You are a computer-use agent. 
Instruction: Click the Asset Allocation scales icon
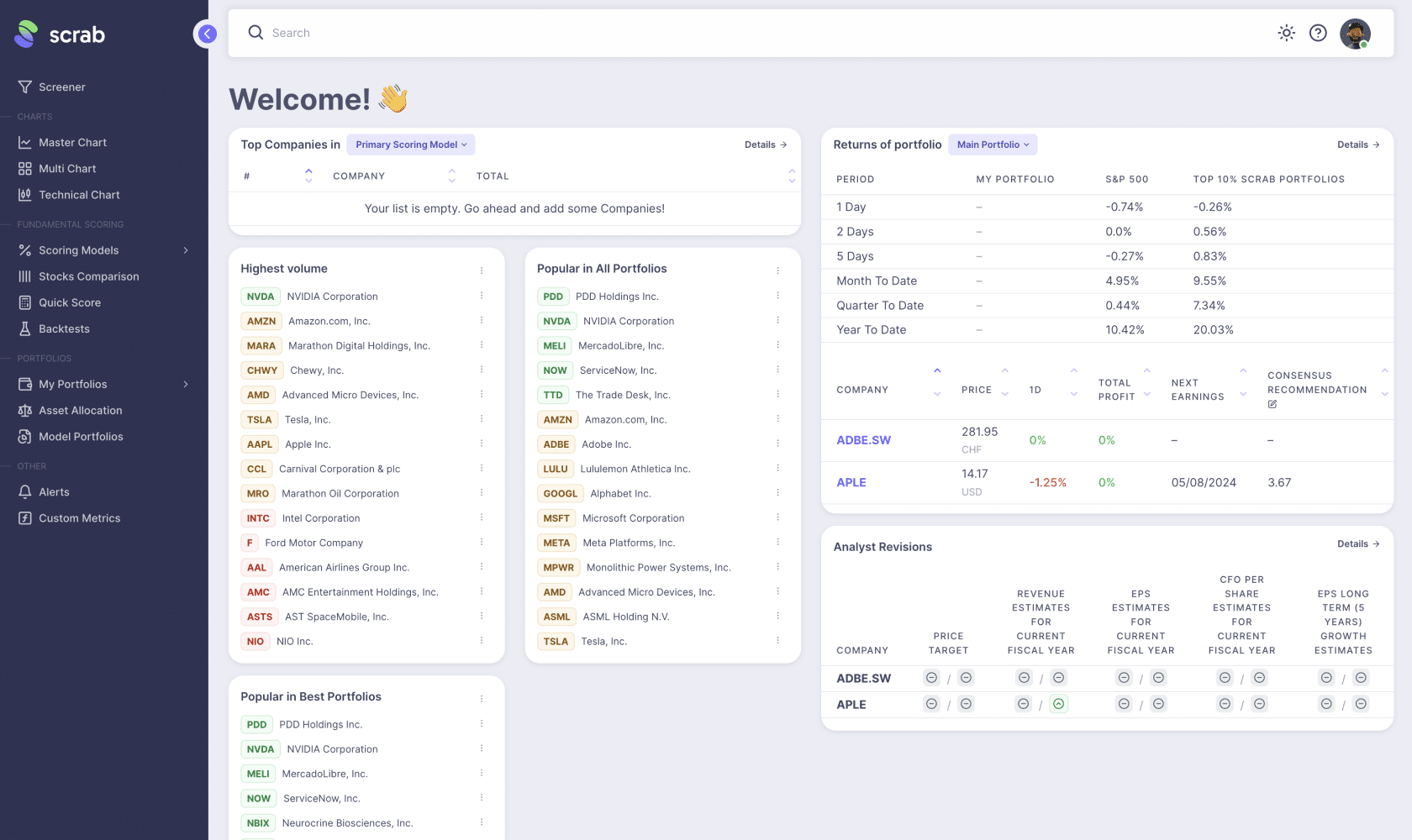(25, 411)
